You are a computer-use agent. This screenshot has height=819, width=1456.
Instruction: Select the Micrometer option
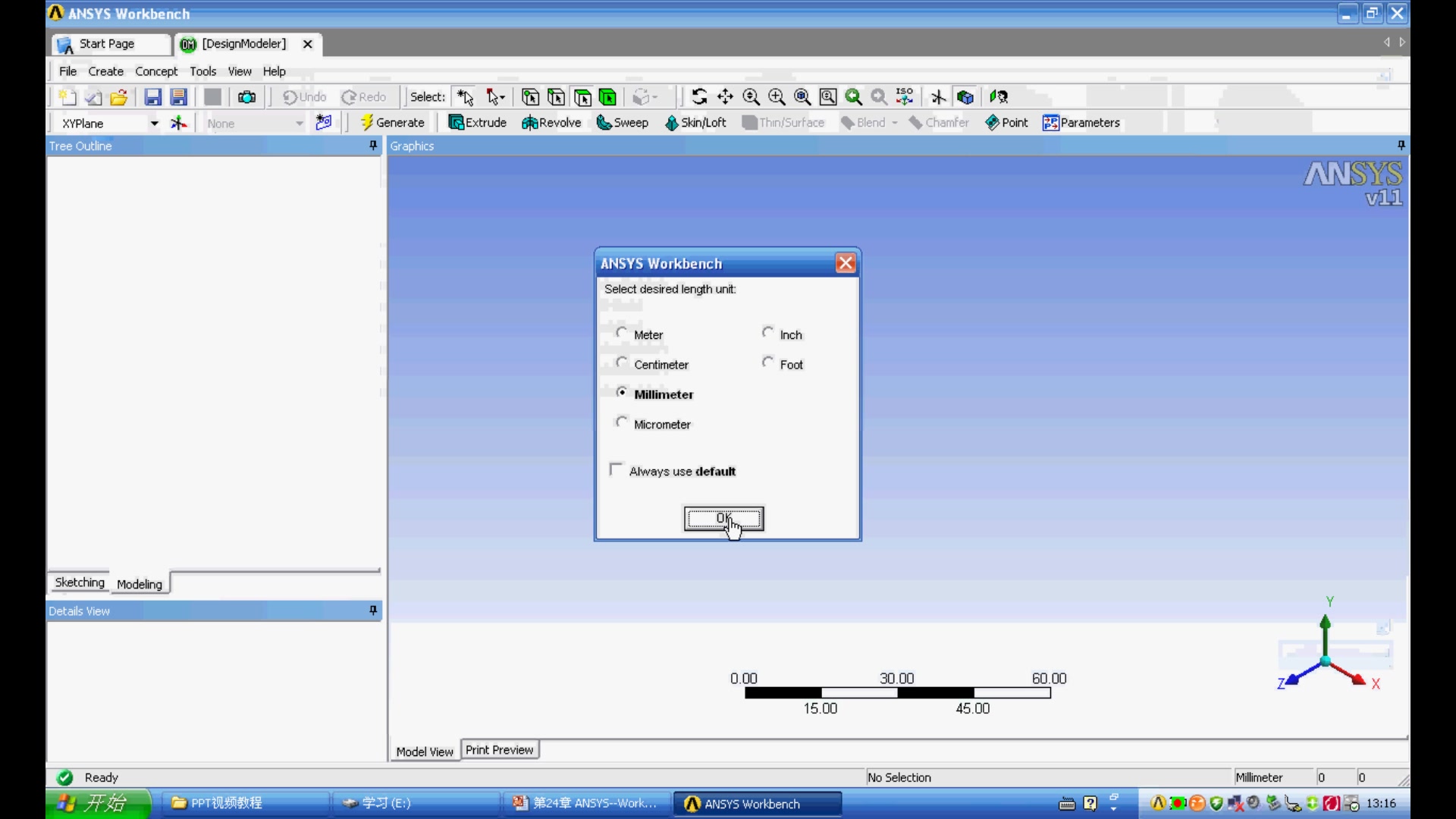[x=622, y=422]
